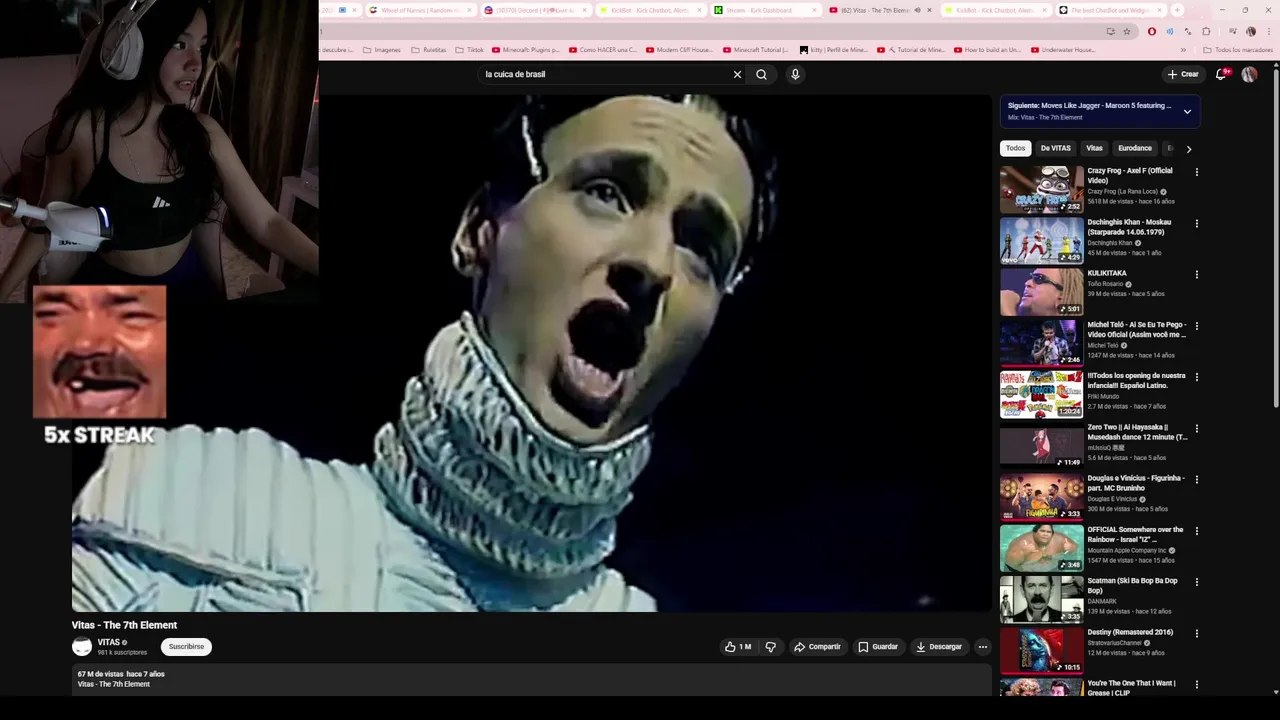This screenshot has width=1280, height=720.
Task: Open a new browser tab with plus button
Action: pos(1177,10)
